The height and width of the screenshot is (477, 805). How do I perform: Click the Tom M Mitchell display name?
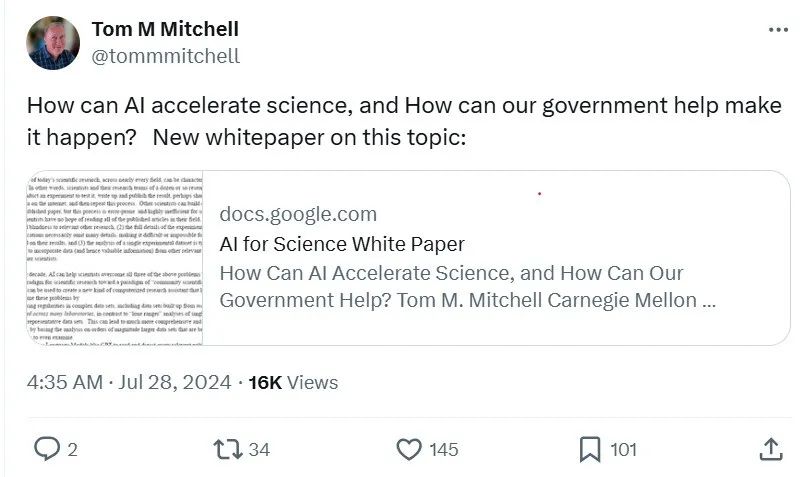pyautogui.click(x=165, y=29)
